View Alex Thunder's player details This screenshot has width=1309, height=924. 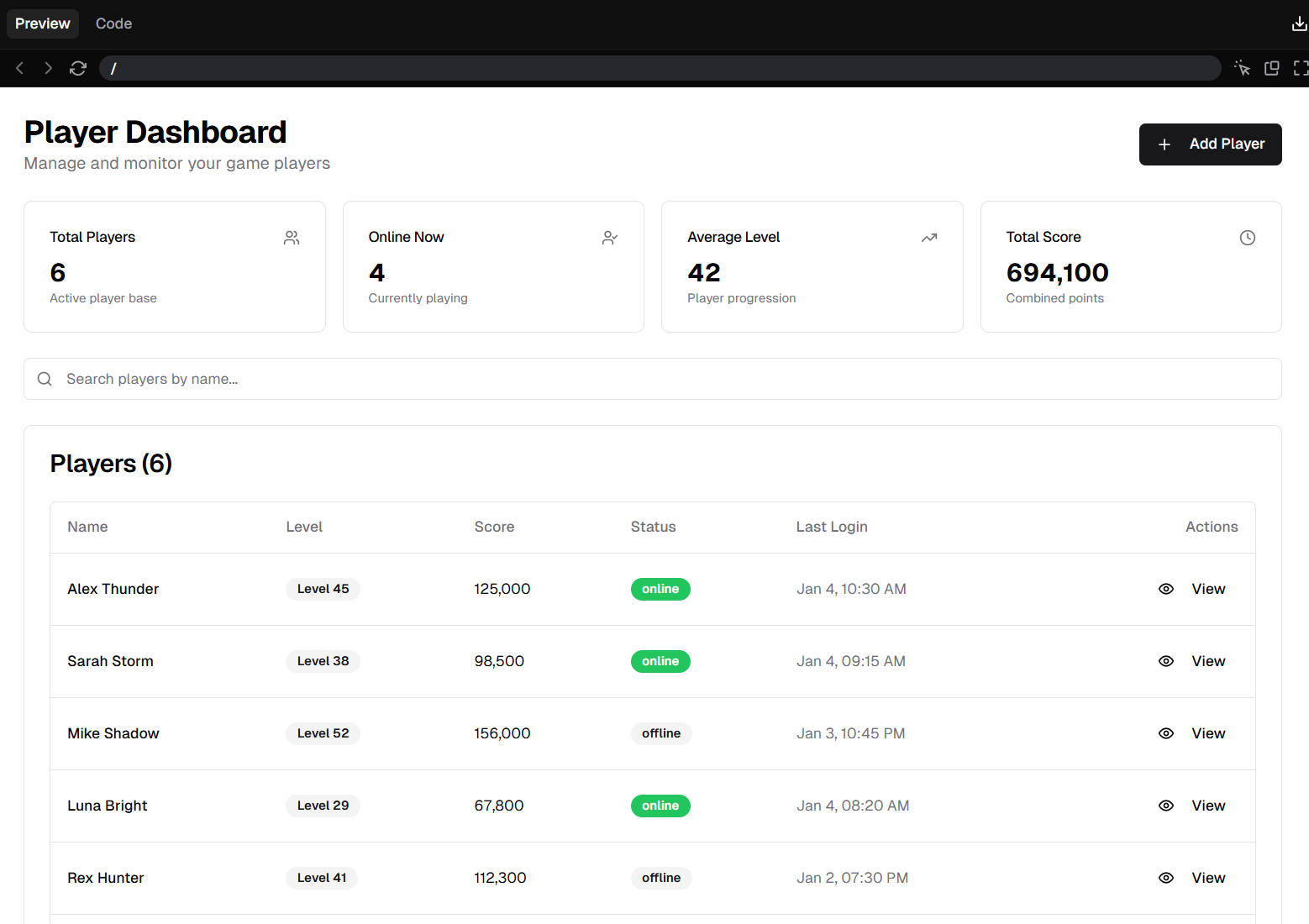pos(1191,589)
